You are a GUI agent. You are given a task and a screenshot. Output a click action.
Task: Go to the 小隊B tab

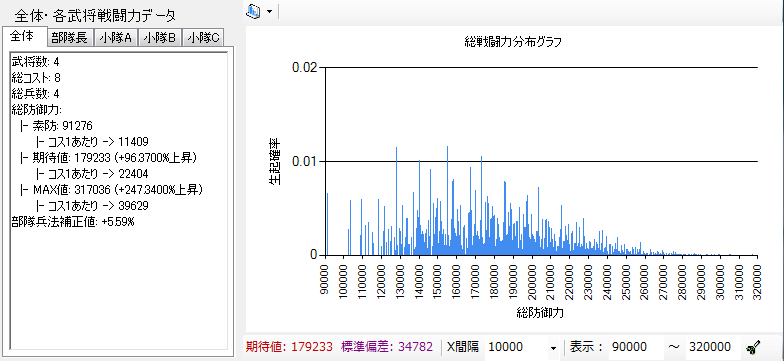pos(160,38)
